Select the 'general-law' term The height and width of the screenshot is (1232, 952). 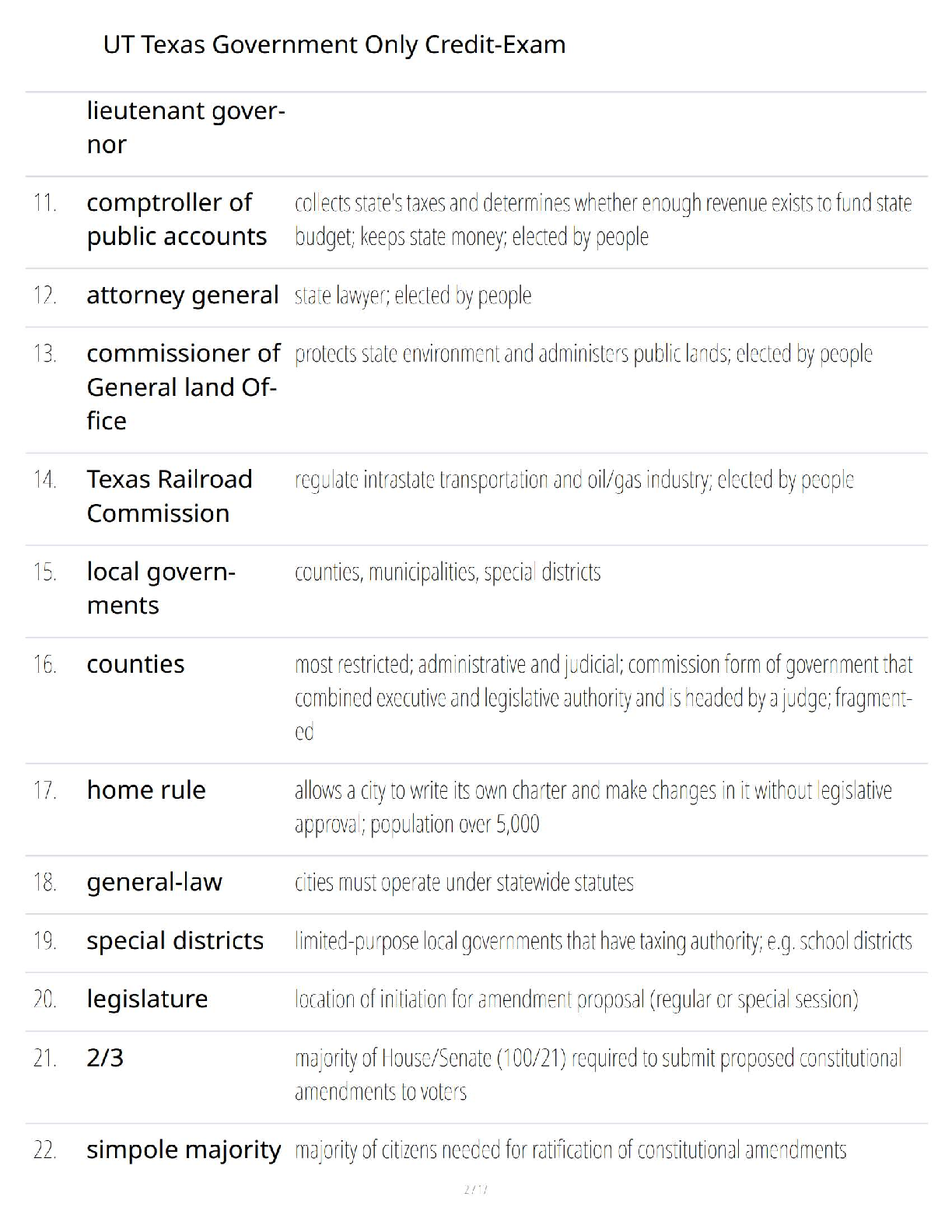[x=154, y=882]
